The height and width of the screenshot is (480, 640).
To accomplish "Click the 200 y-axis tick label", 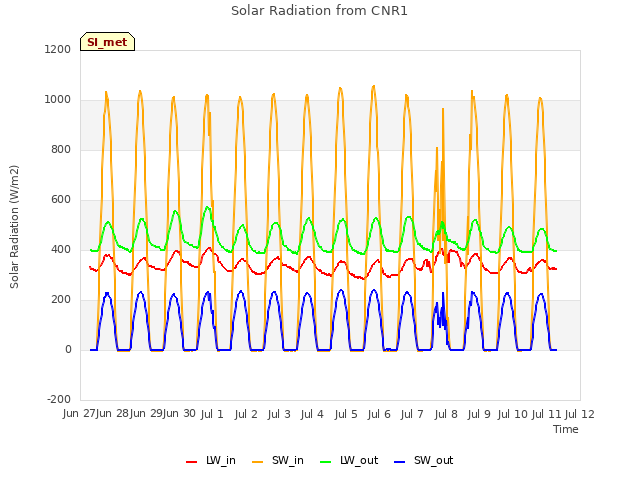I will [x=61, y=300].
